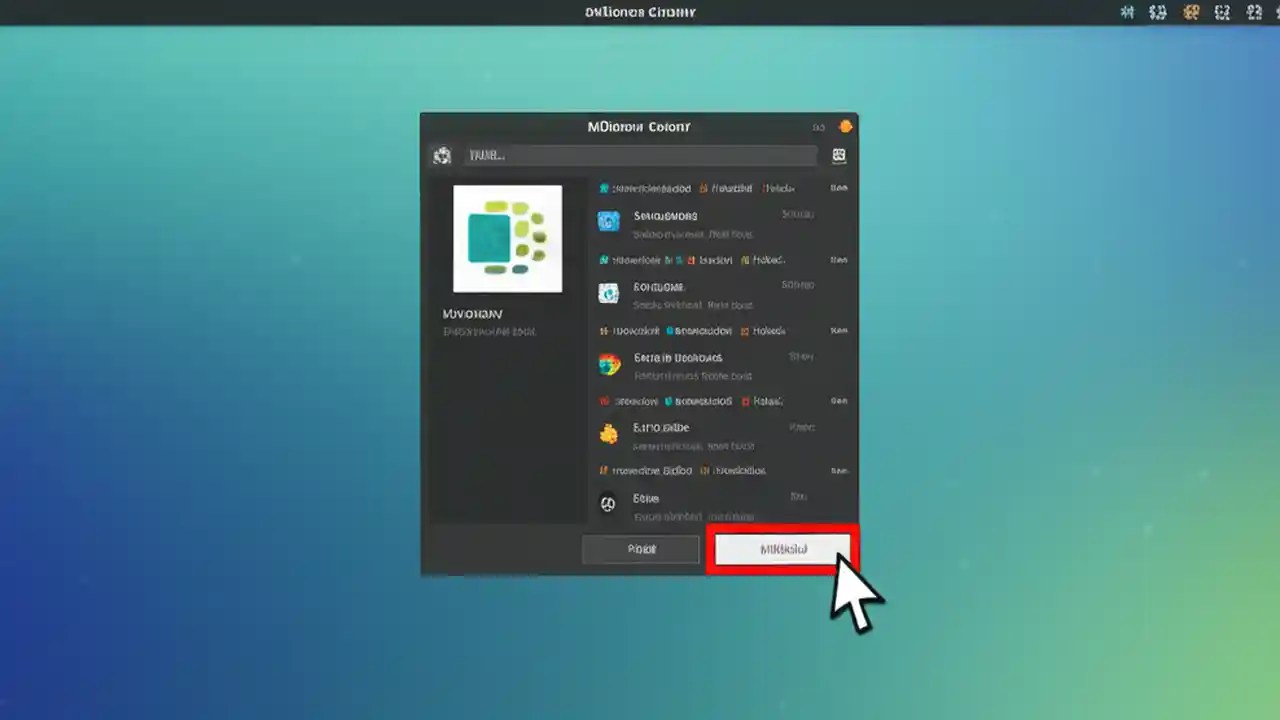Viewport: 1280px width, 720px height.
Task: Select the yellow Euro sube app icon
Action: point(609,434)
